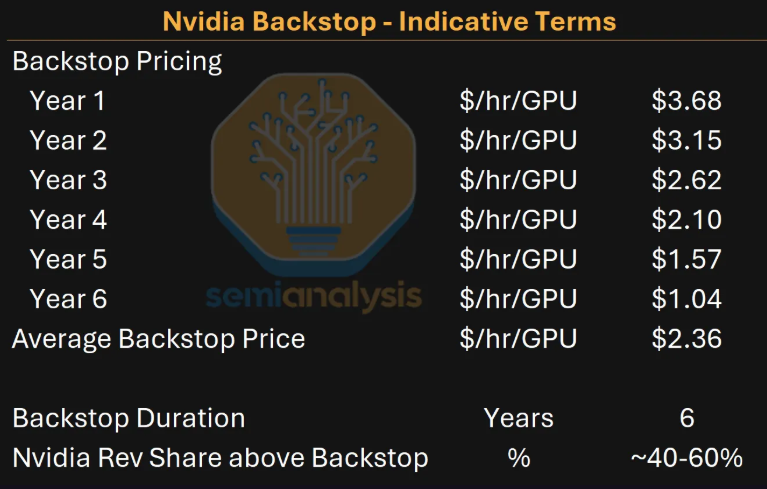Click the Year 4 price $2.10
Image resolution: width=767 pixels, height=489 pixels.
point(687,220)
